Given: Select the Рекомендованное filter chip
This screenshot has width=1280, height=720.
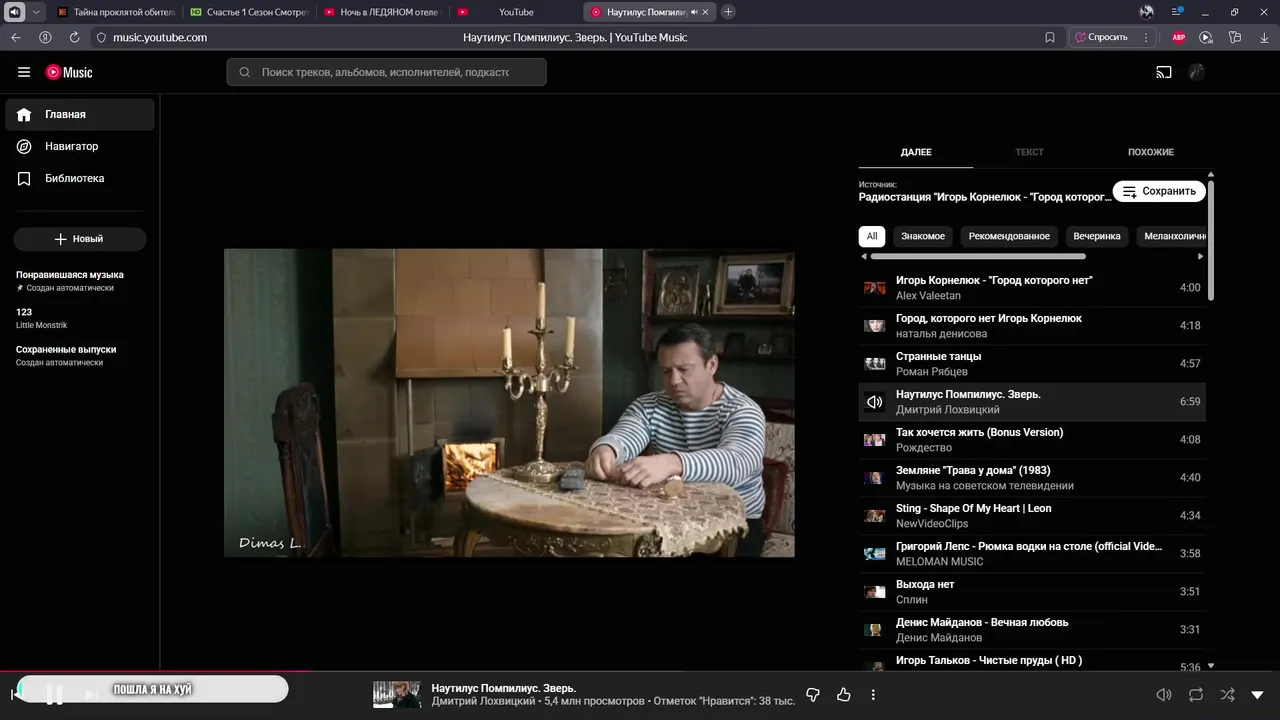Looking at the screenshot, I should (1009, 236).
